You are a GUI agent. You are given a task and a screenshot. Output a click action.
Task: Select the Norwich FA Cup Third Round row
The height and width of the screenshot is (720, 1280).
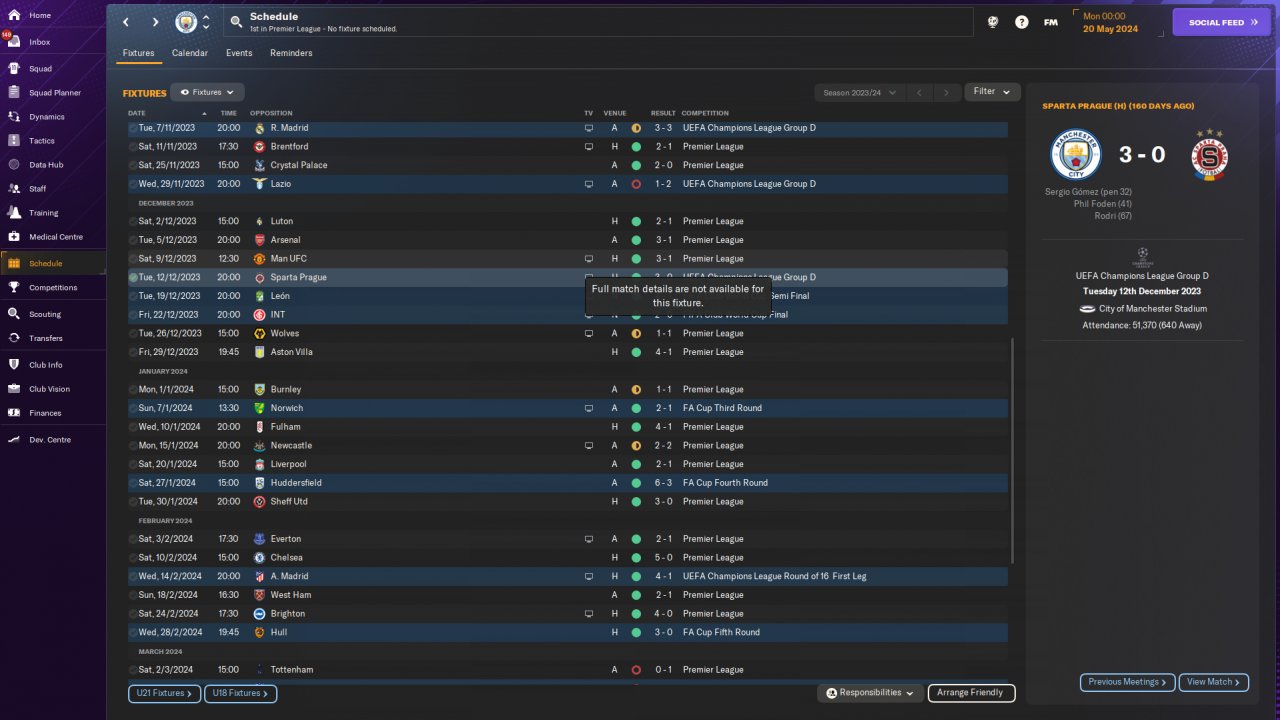[568, 408]
